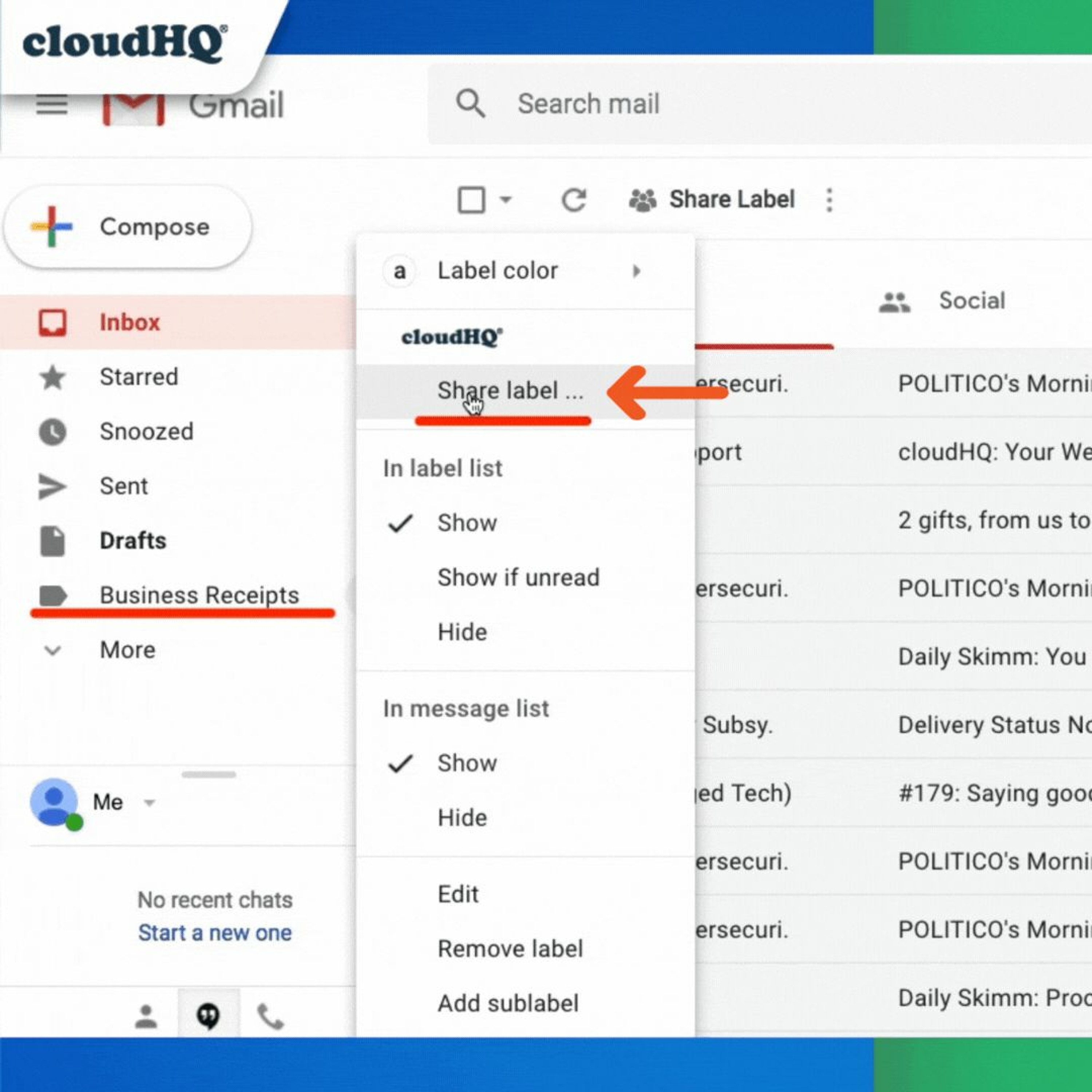Click the Sent paper-plane icon
This screenshot has height=1092, width=1092.
click(52, 487)
